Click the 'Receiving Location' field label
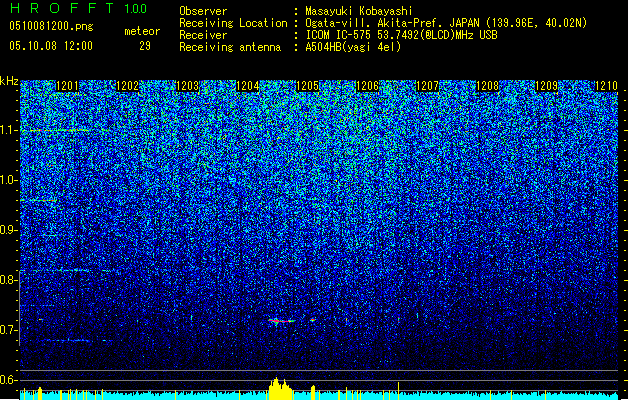Viewport: 629px width, 400px height. 233,23
